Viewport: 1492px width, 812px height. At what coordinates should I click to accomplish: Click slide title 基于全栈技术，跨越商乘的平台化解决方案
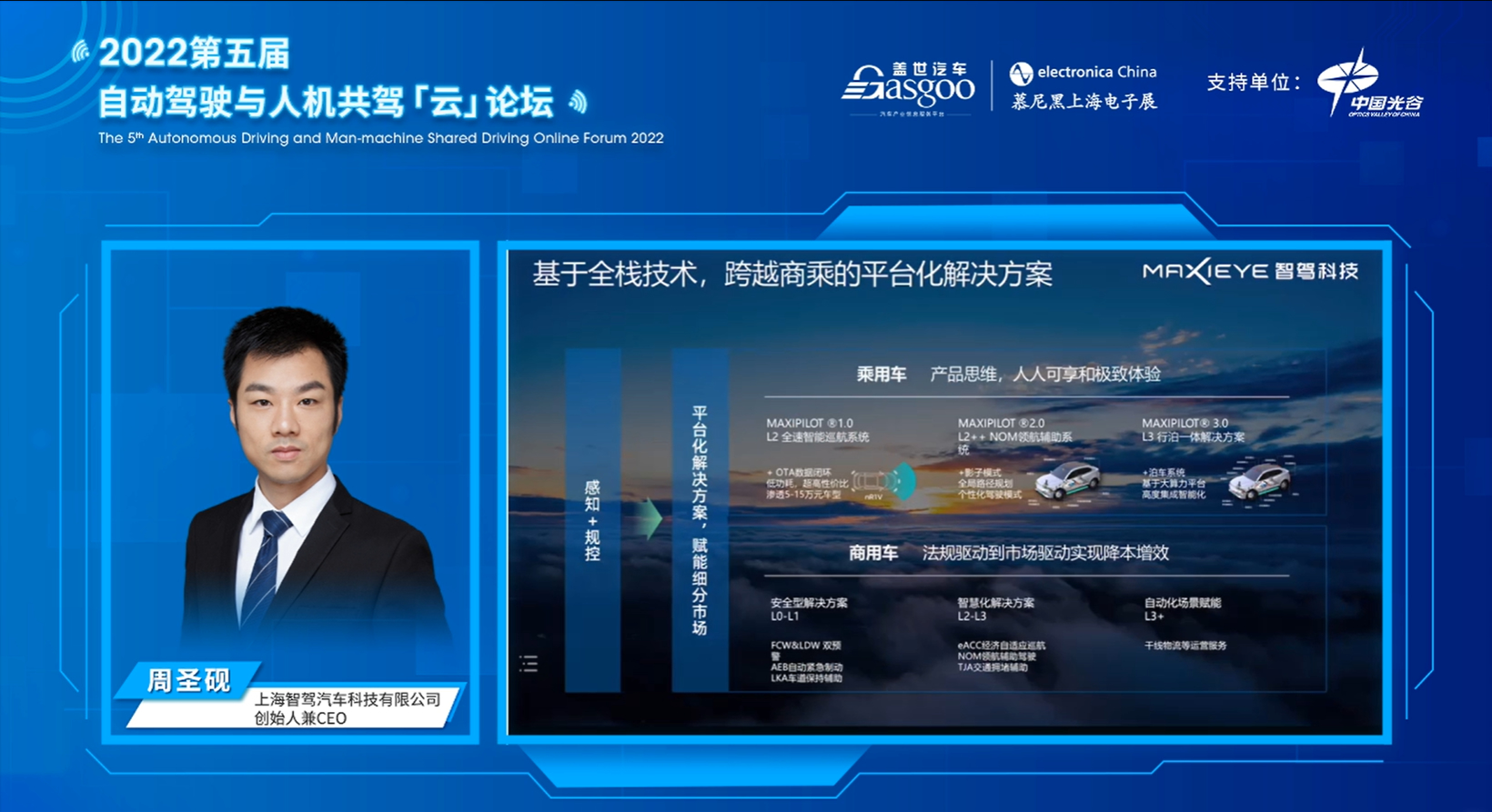[x=792, y=274]
